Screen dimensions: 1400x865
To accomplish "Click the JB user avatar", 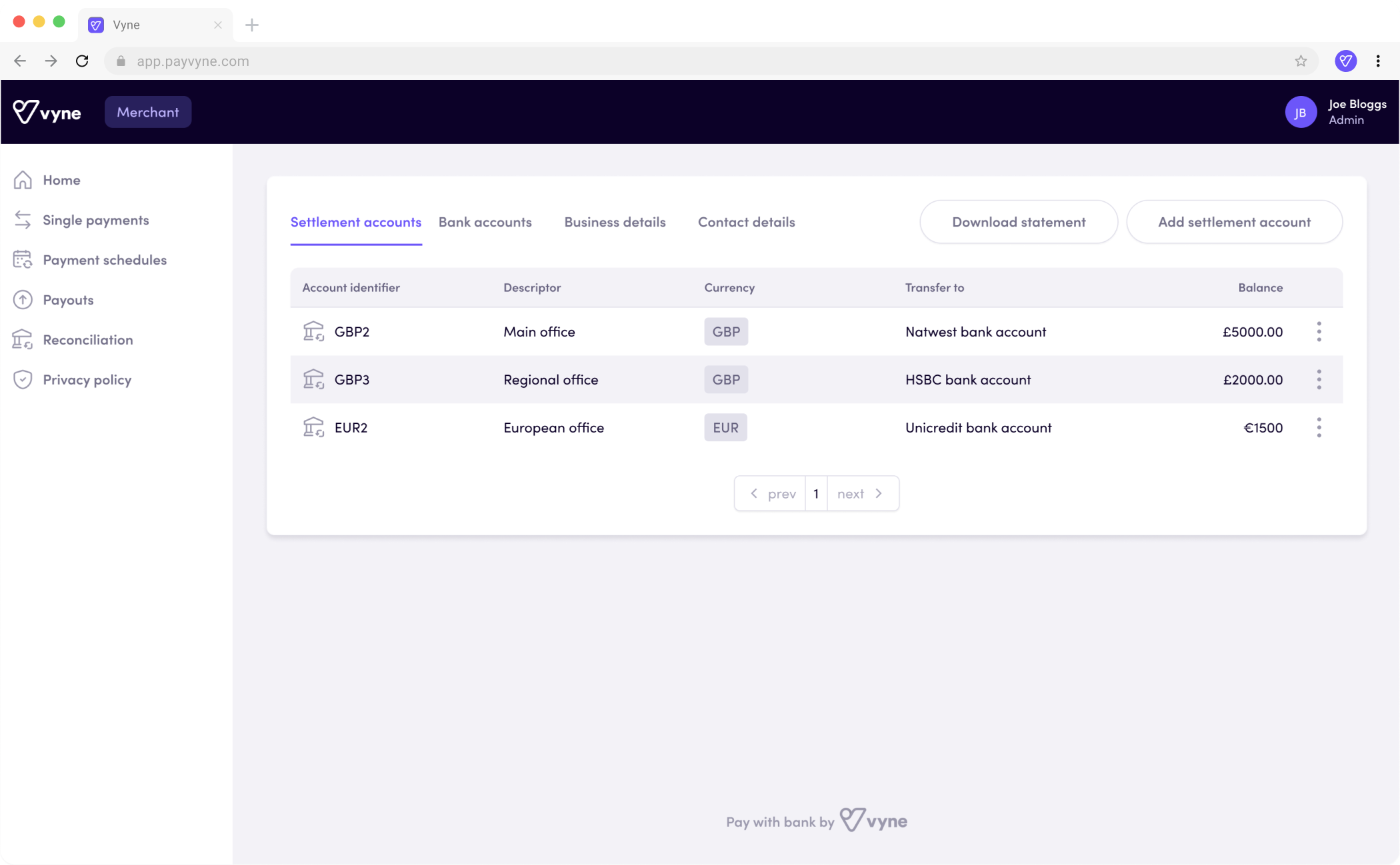I will (x=1300, y=112).
